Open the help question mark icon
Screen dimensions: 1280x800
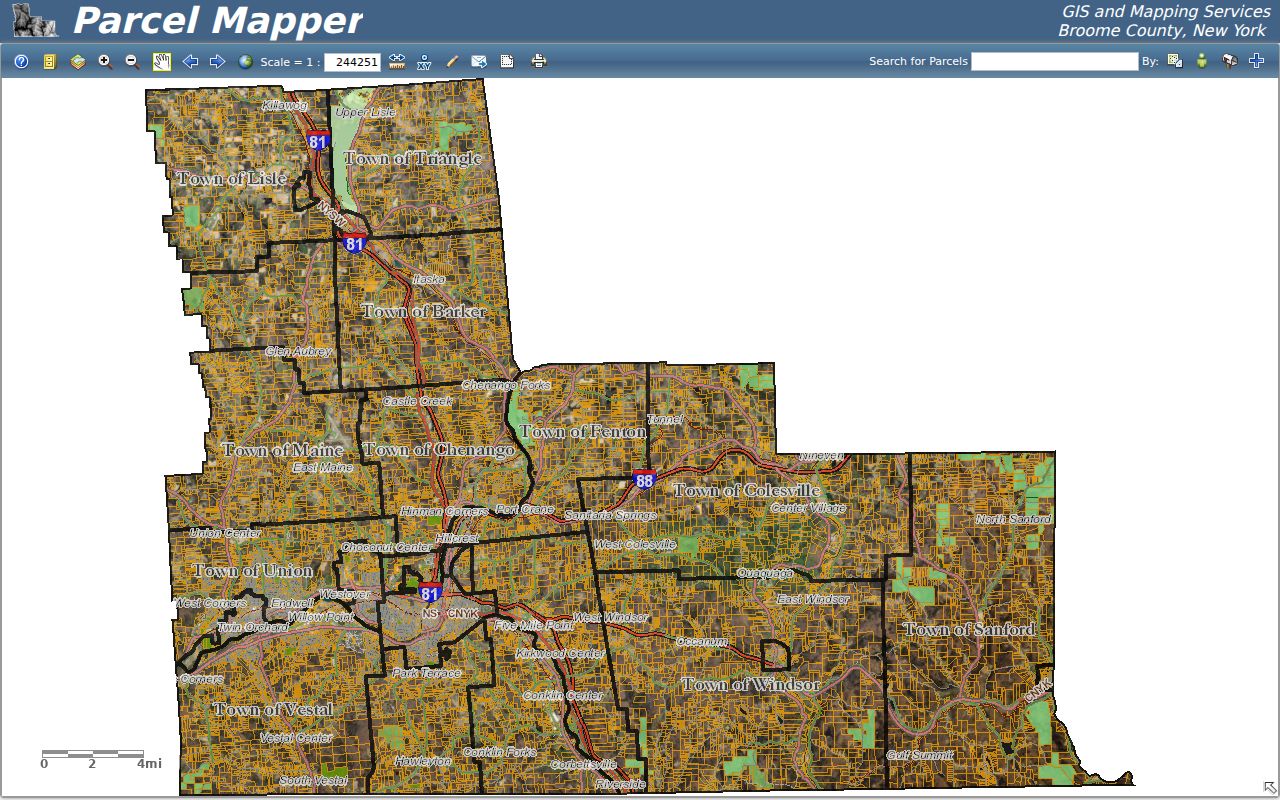[x=21, y=62]
